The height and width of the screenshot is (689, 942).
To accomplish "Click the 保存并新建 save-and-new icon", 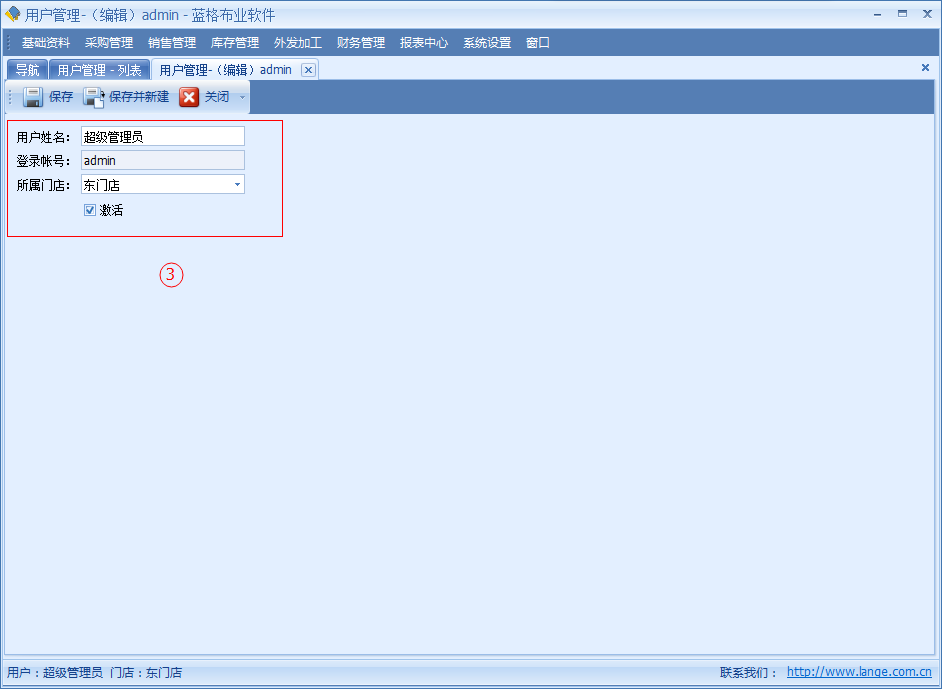I will click(x=94, y=97).
